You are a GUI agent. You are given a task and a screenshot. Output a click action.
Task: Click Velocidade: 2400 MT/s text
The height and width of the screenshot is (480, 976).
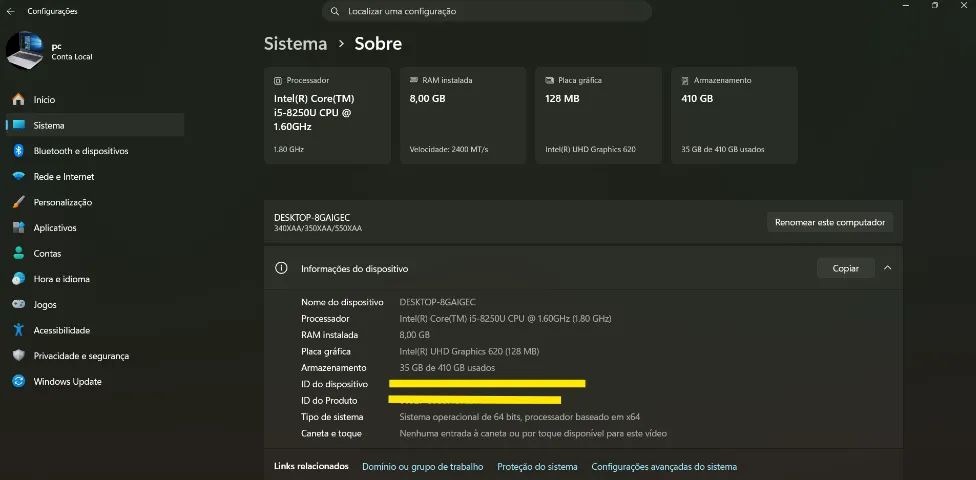[x=449, y=149]
